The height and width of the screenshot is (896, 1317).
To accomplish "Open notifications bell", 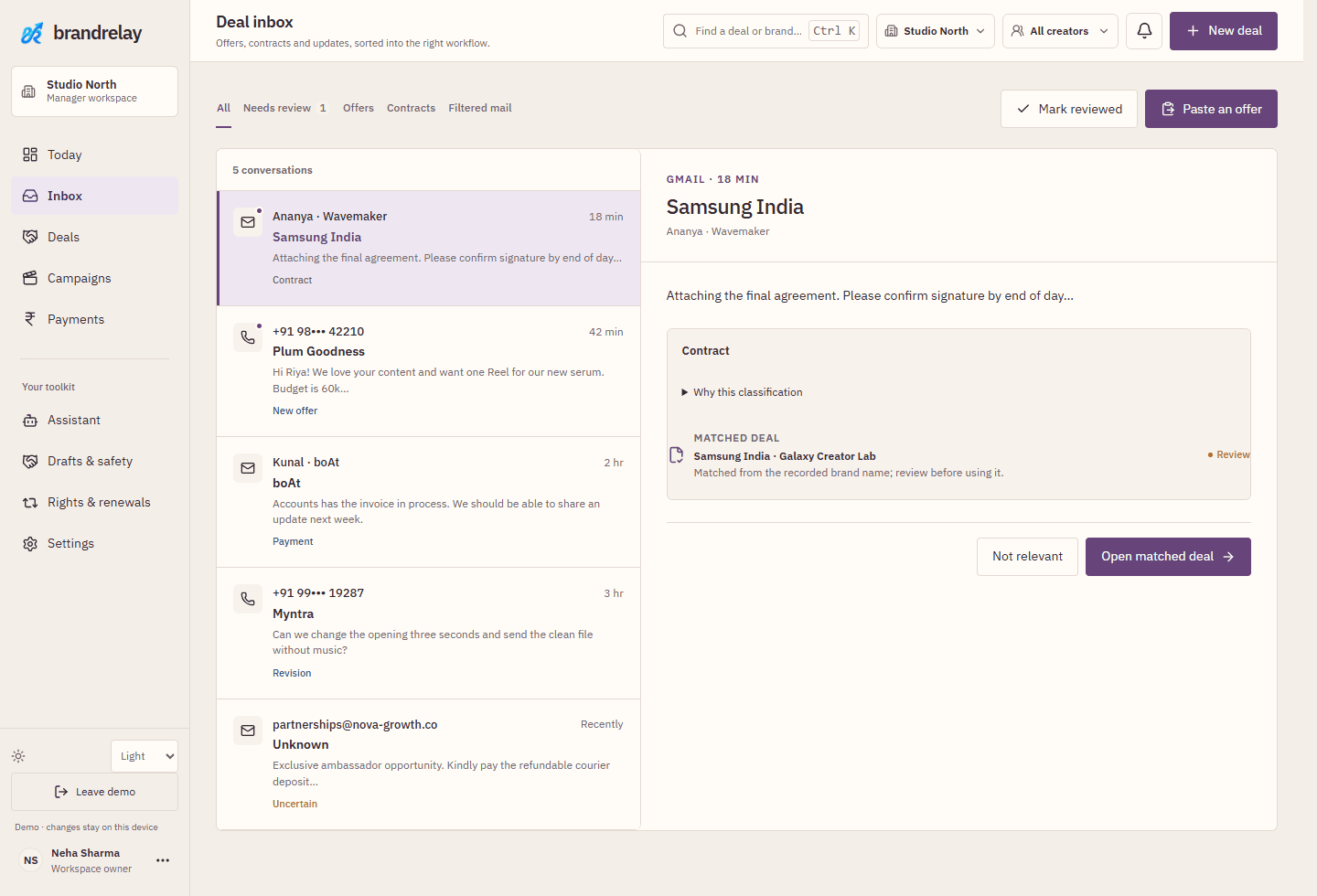I will [1144, 31].
